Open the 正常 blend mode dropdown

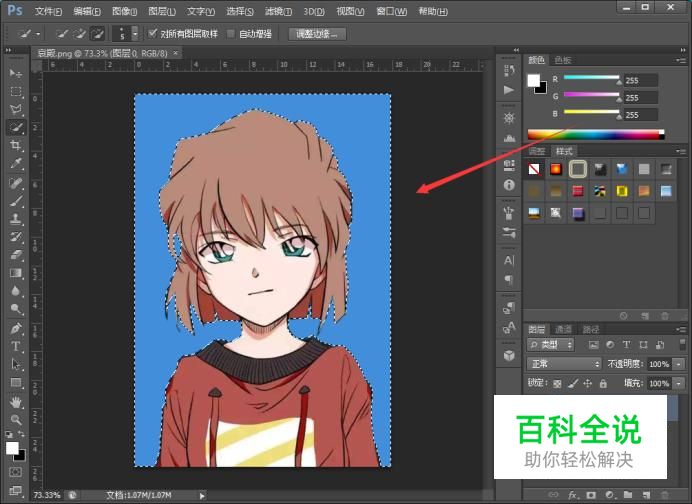(564, 364)
